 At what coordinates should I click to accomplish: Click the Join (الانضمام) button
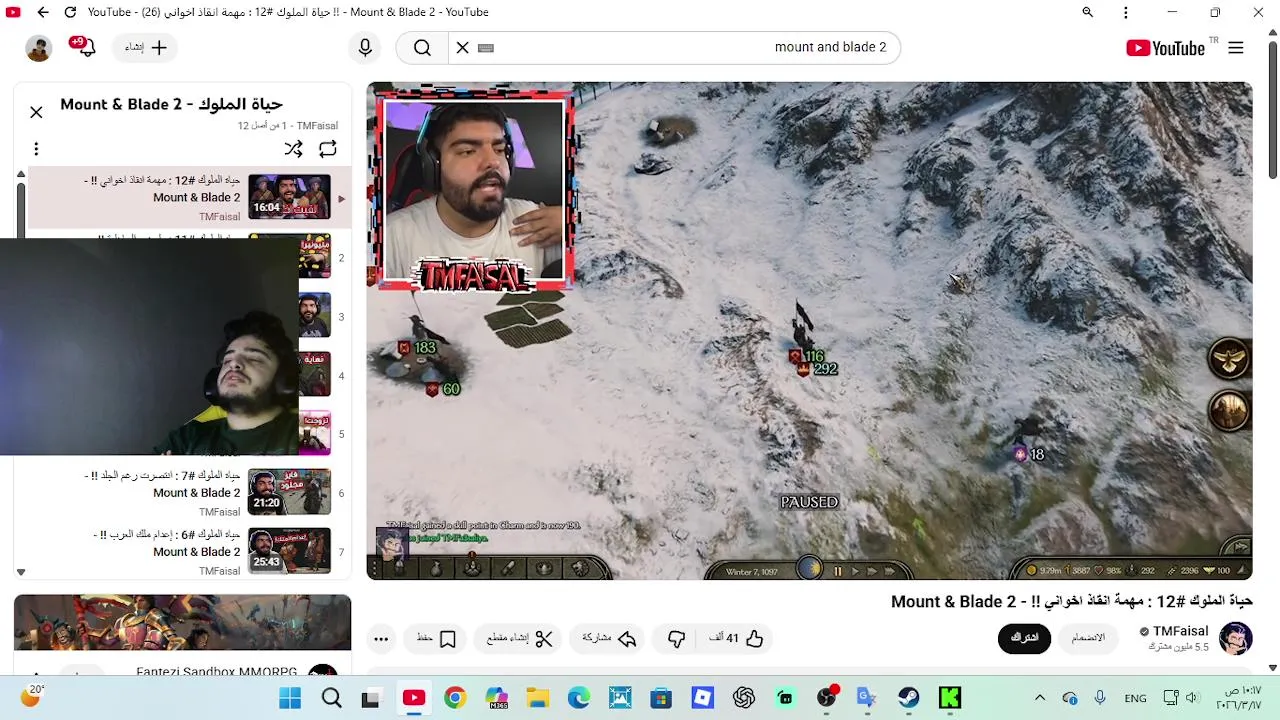point(1088,638)
